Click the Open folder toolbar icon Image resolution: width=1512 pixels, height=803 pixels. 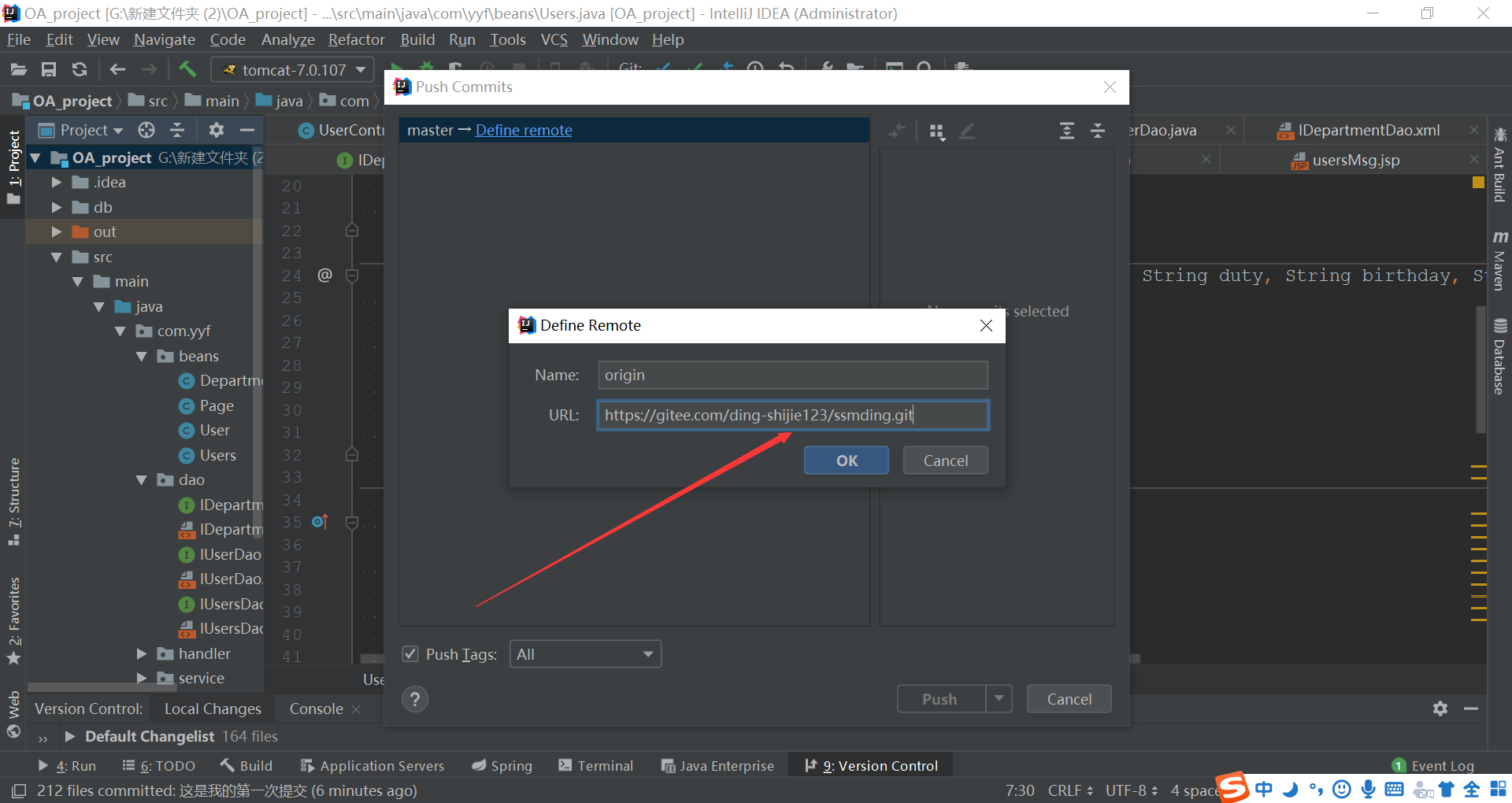pyautogui.click(x=19, y=70)
